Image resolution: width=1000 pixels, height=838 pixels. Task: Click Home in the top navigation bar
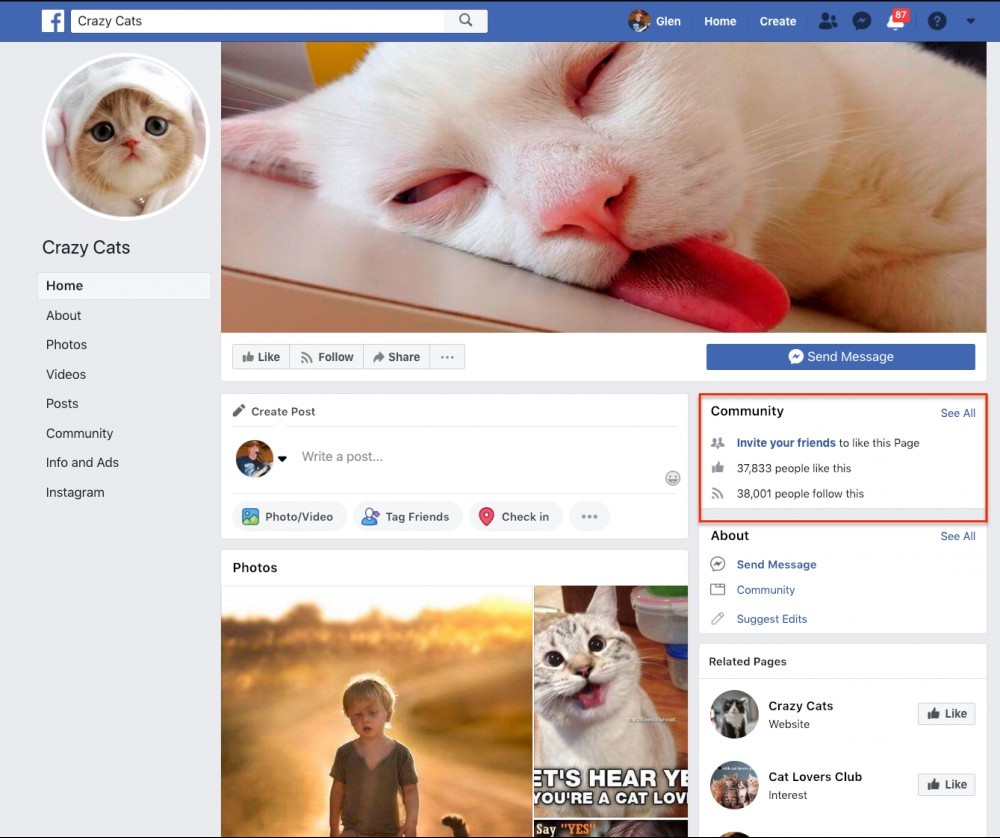pos(720,21)
